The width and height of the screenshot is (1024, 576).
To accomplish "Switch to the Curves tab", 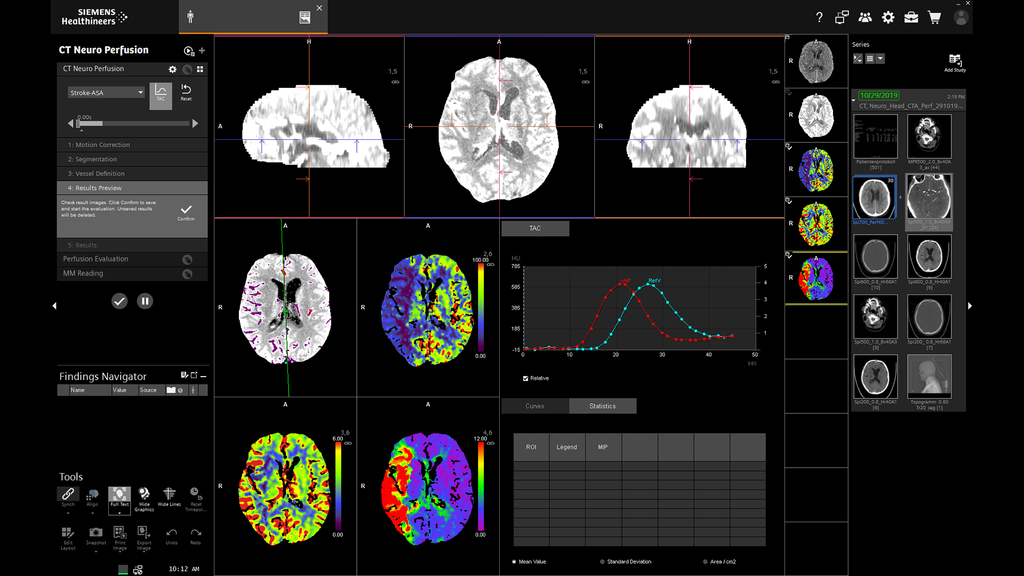I will tap(535, 406).
